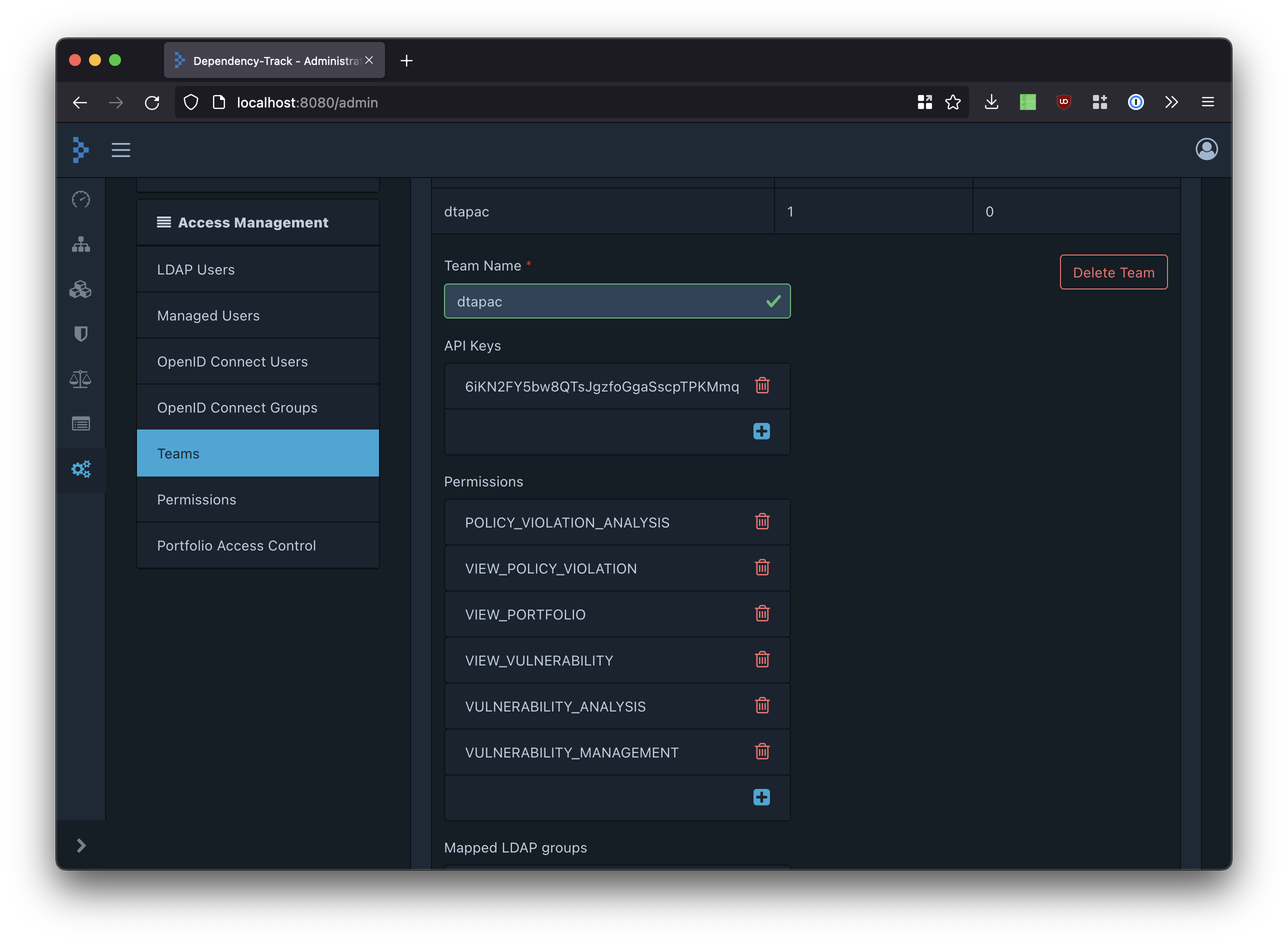Open Managed Users section

(x=208, y=315)
